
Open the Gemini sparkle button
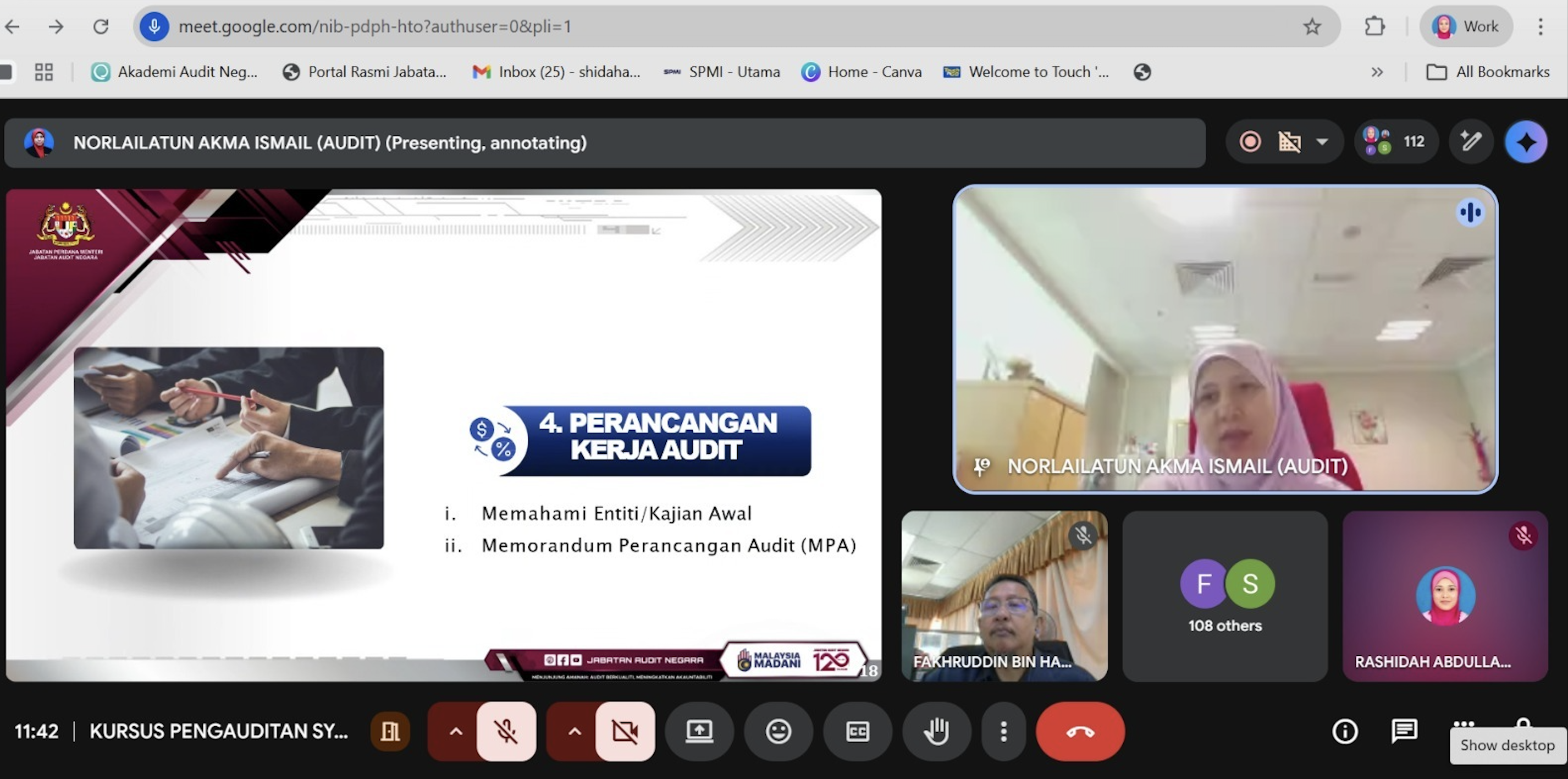[x=1525, y=142]
